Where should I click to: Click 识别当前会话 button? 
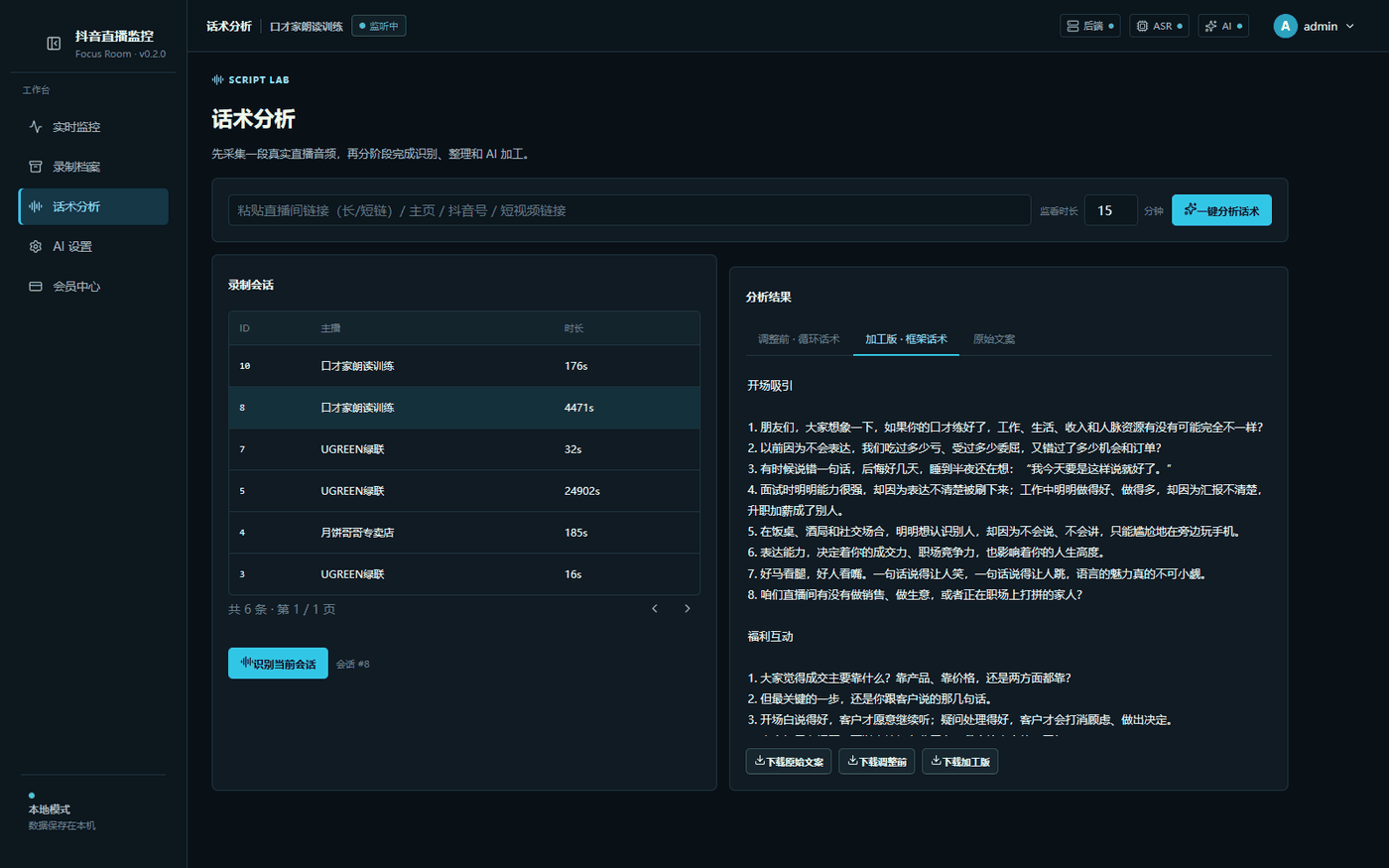278,664
